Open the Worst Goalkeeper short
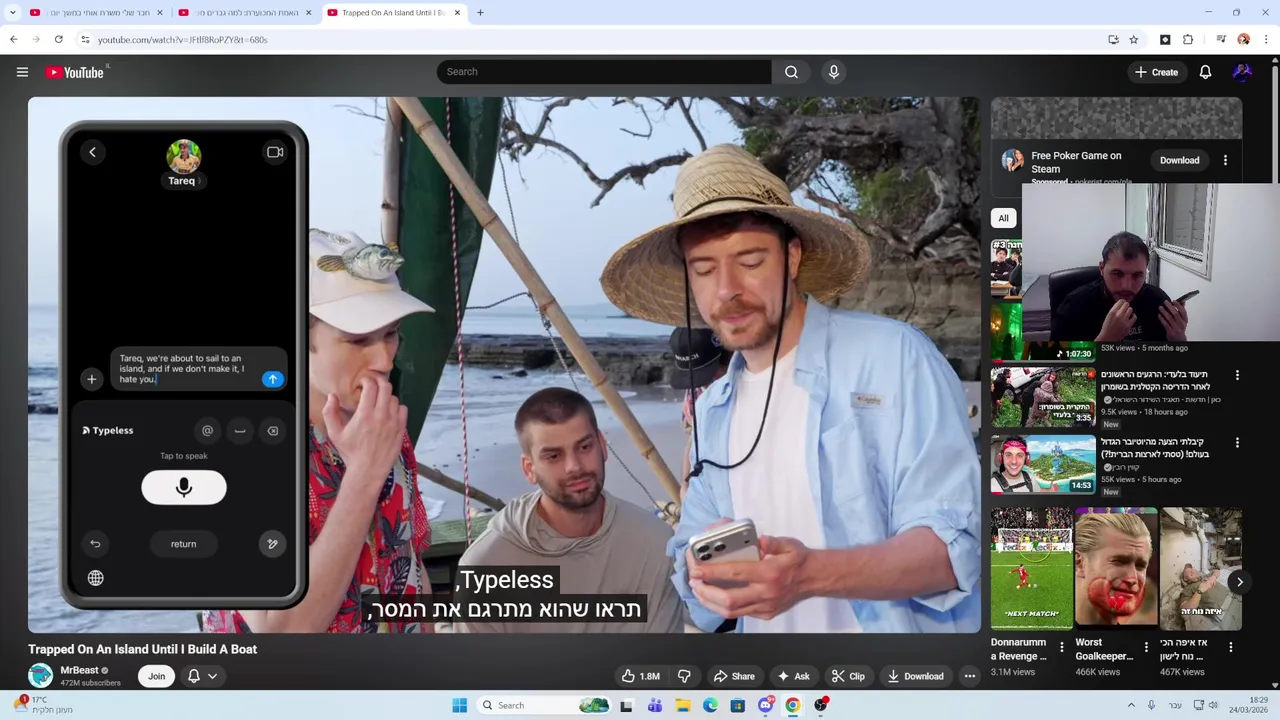 point(1116,569)
